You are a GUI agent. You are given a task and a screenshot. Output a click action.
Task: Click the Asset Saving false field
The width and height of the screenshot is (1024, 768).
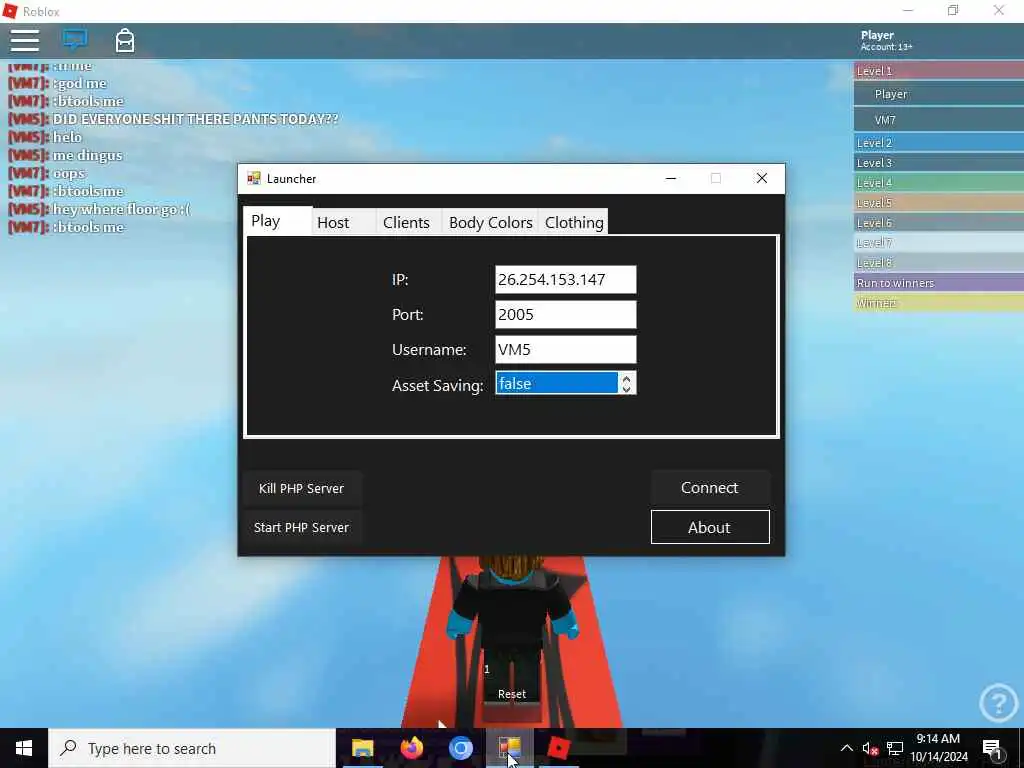click(x=556, y=383)
